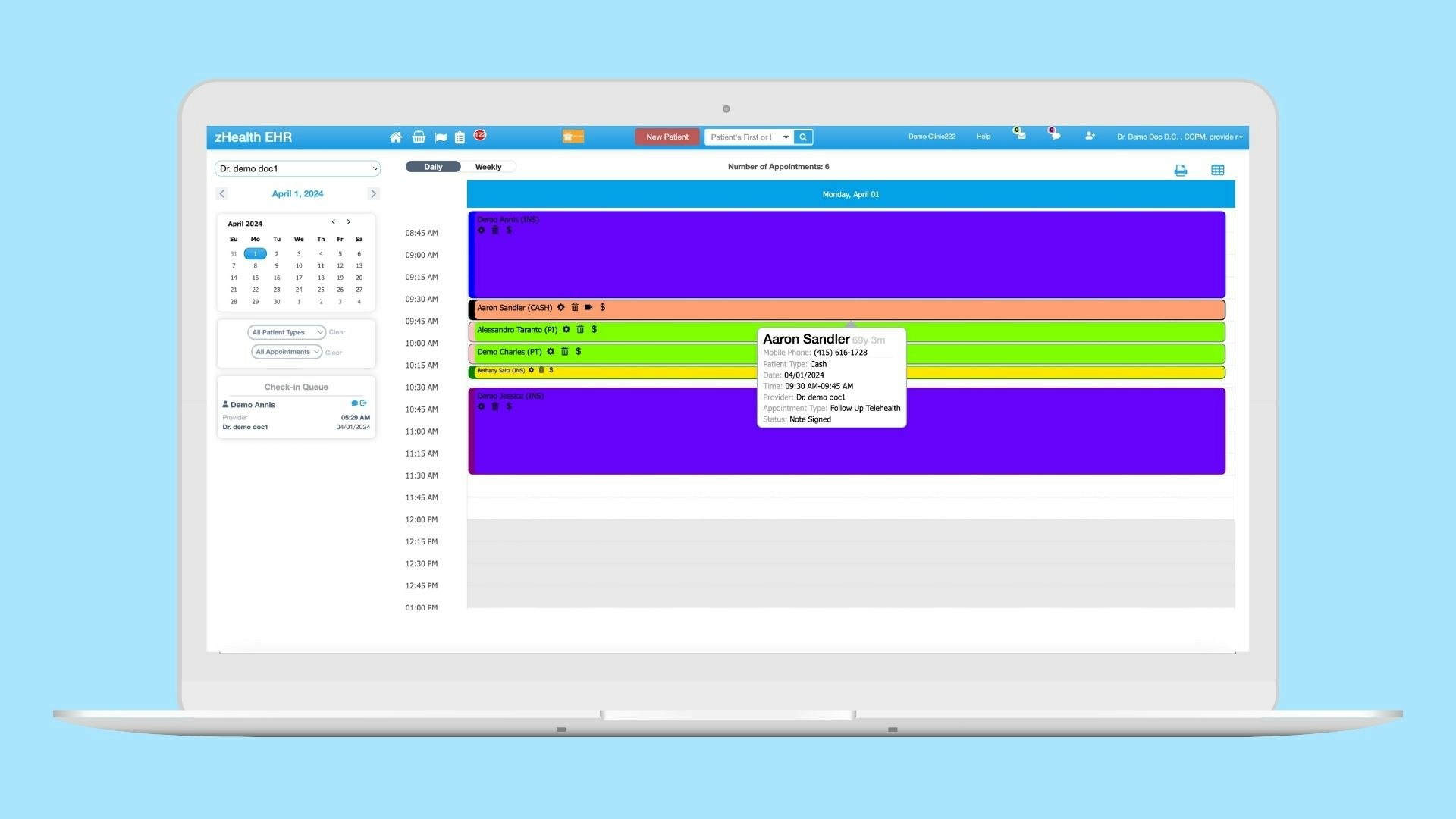
Task: Click the flag icon in header
Action: 441,137
